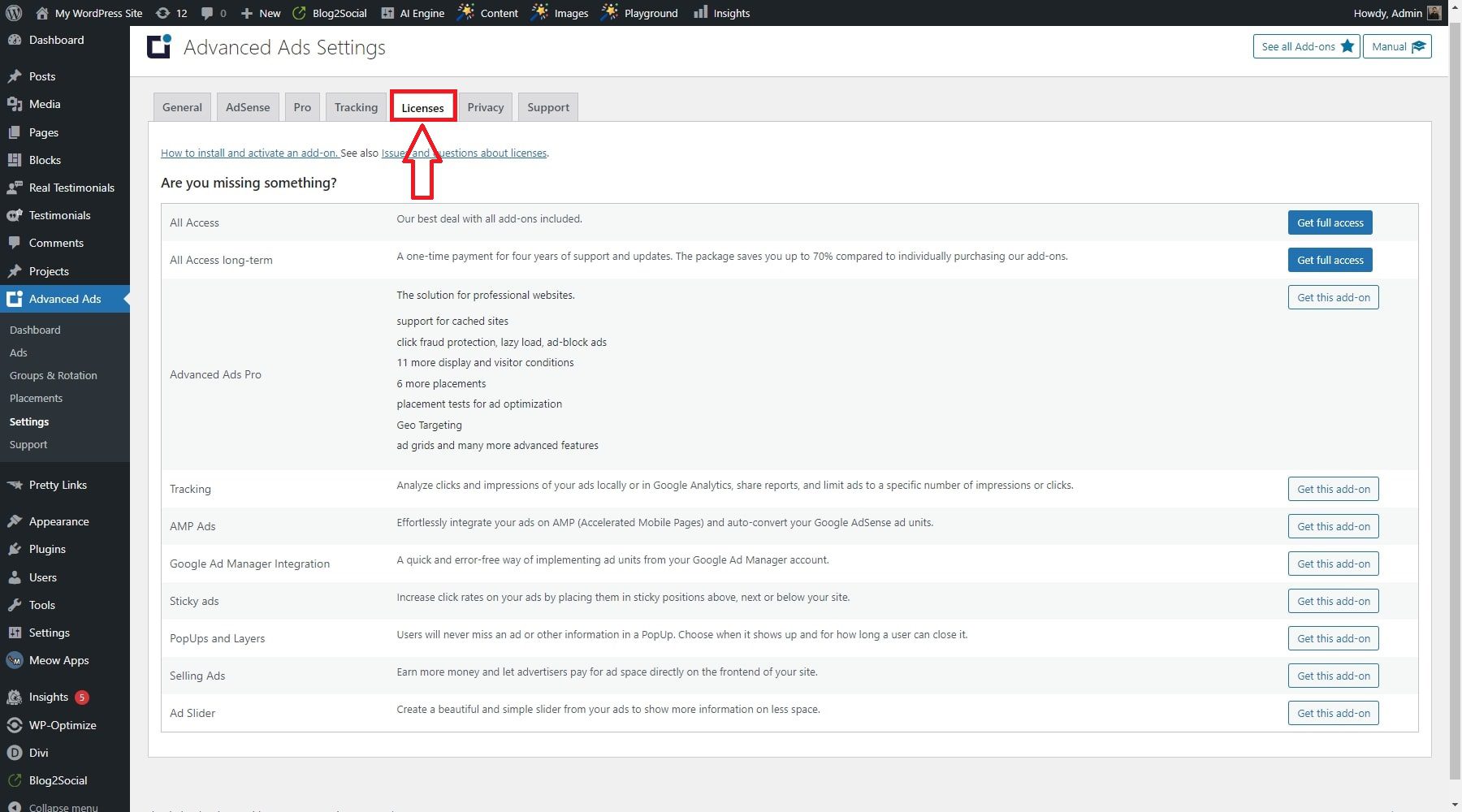Click the Media sidebar icon
The width and height of the screenshot is (1462, 812).
(15, 104)
